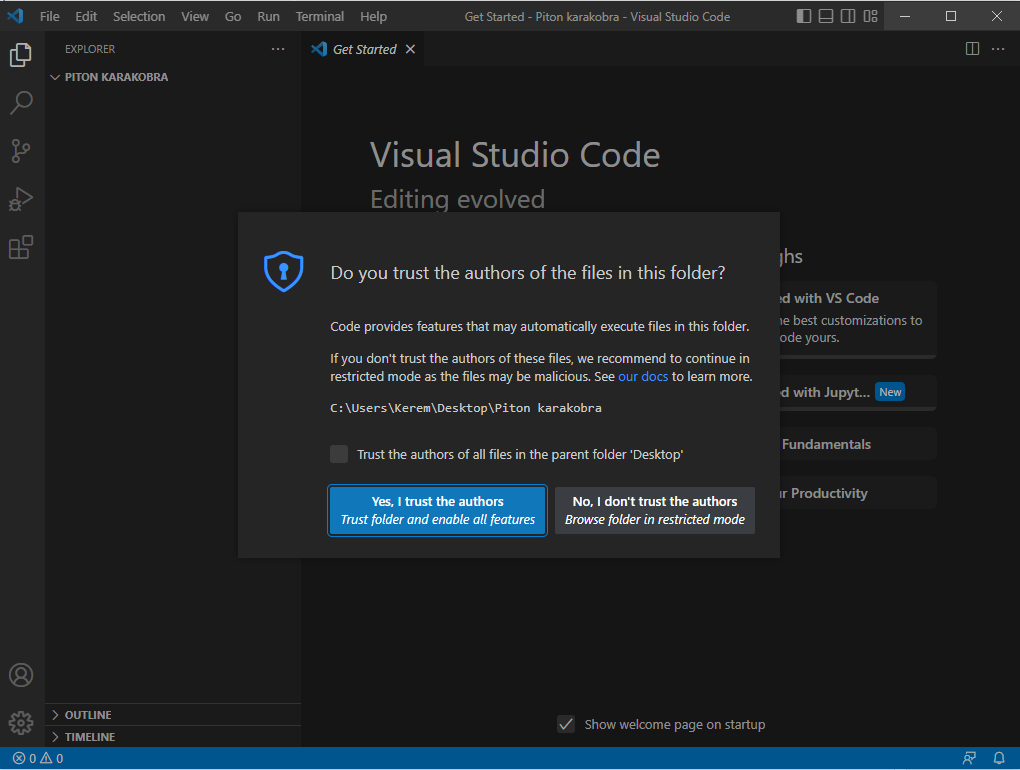The height and width of the screenshot is (770, 1020).
Task: Click the Split Editor Right icon
Action: coord(973,49)
